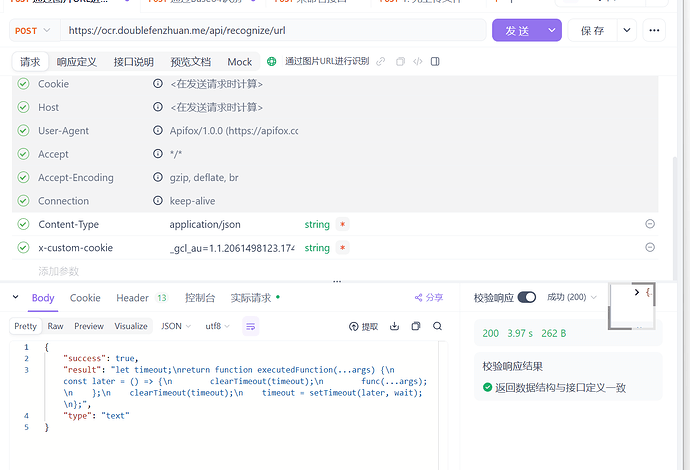Click the info icon in the Accept row
Screen dimensions: 690x470
pyautogui.click(x=158, y=154)
